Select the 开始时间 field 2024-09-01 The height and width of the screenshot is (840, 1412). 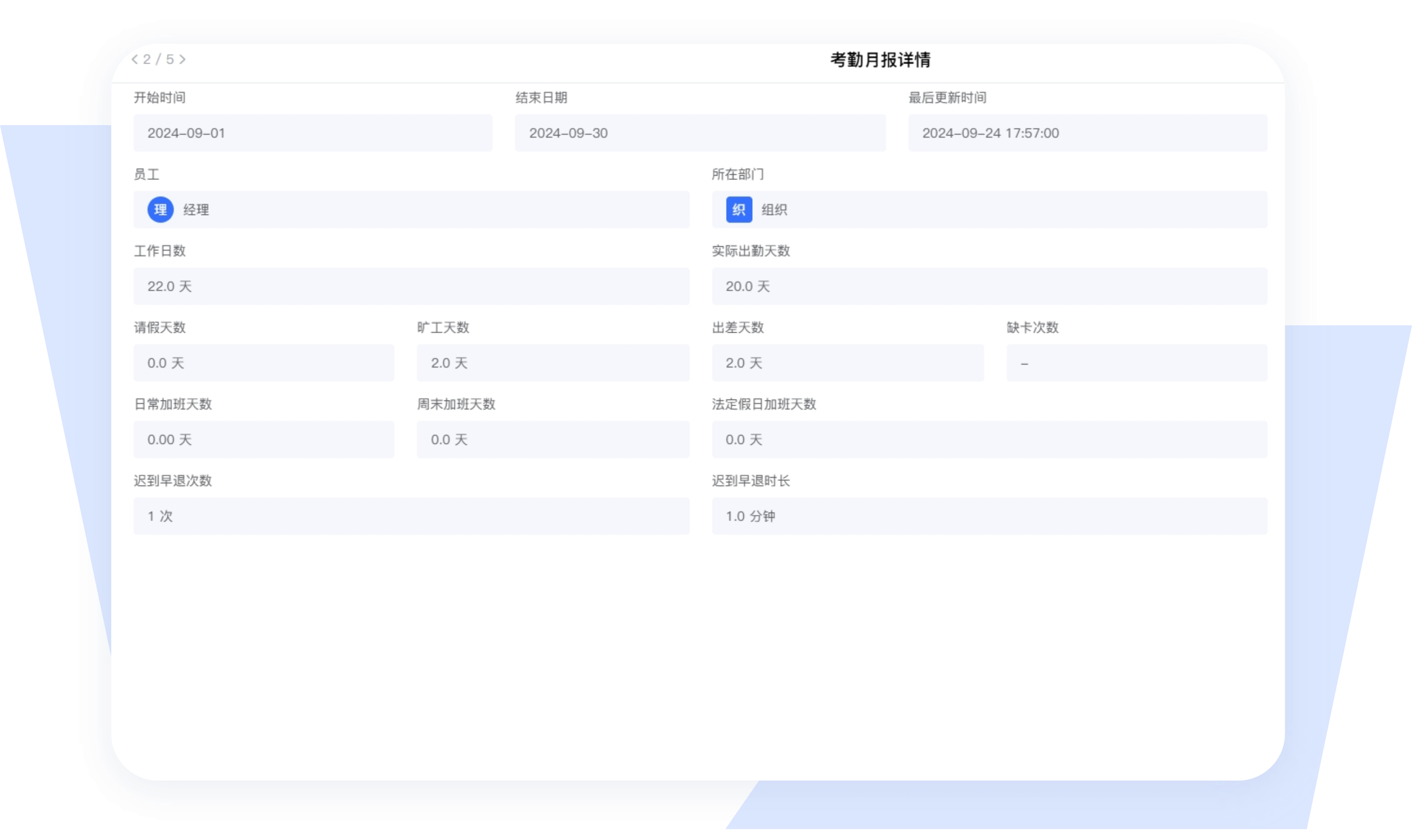313,133
